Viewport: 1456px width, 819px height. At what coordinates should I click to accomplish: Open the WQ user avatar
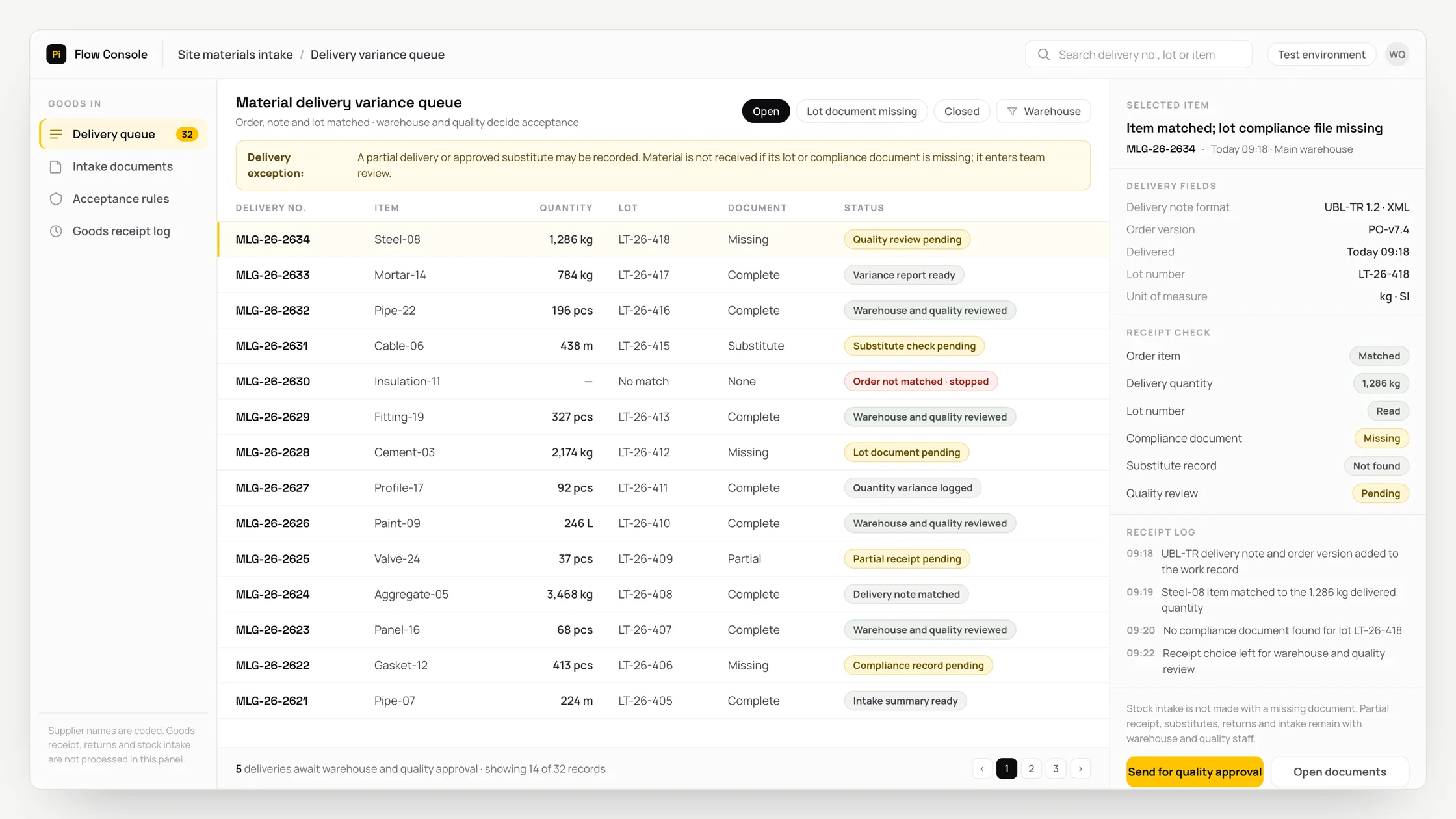1397,55
